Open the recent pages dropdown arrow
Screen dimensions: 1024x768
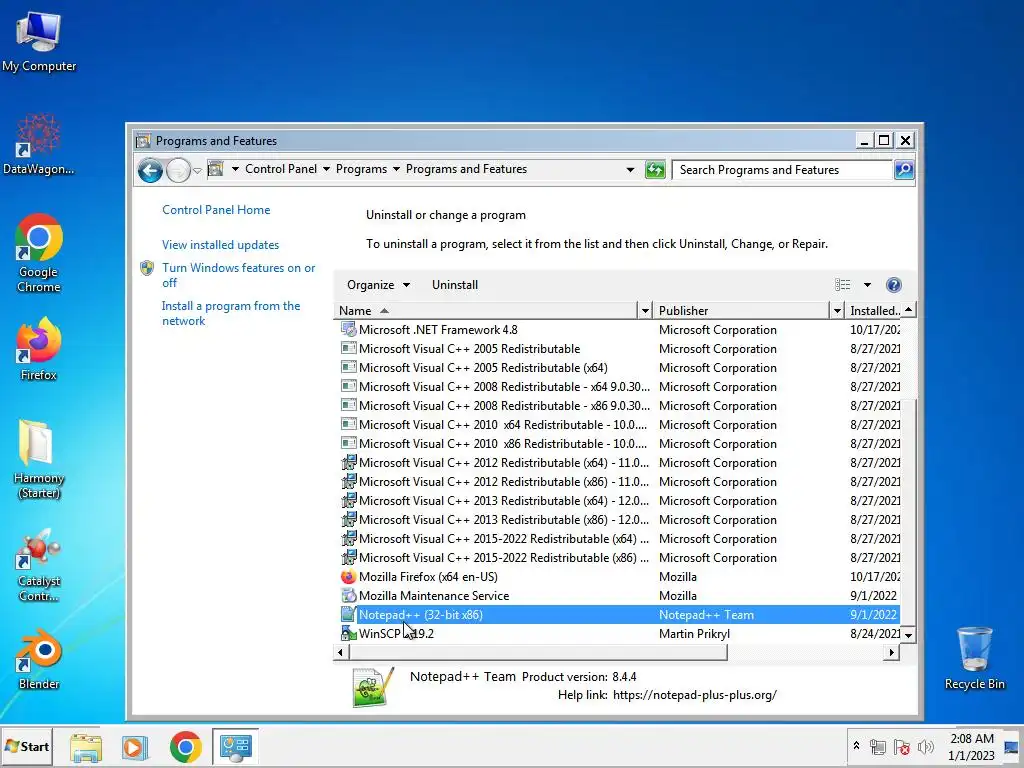tap(197, 171)
